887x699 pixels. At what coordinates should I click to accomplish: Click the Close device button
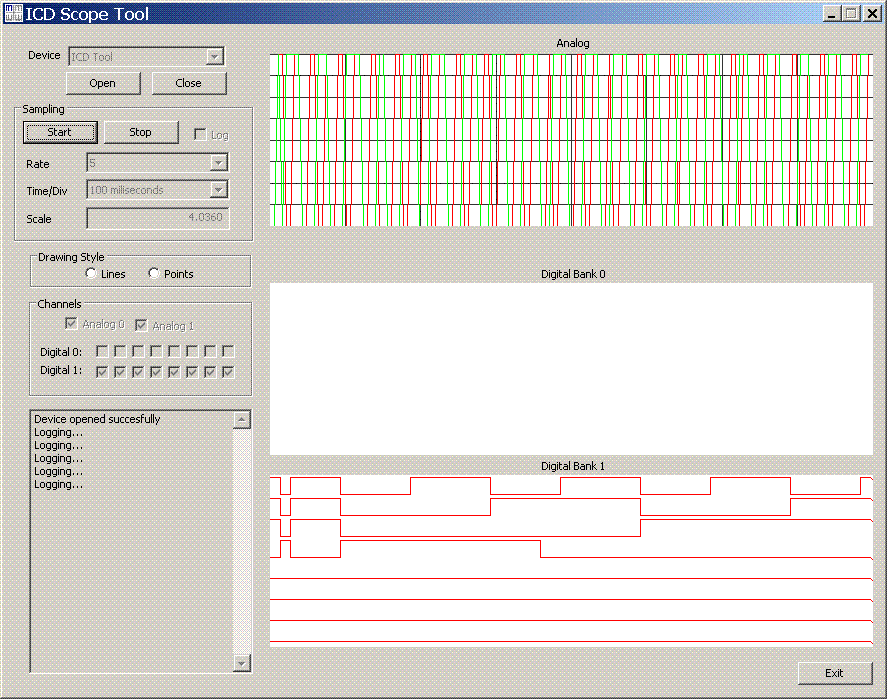(189, 83)
